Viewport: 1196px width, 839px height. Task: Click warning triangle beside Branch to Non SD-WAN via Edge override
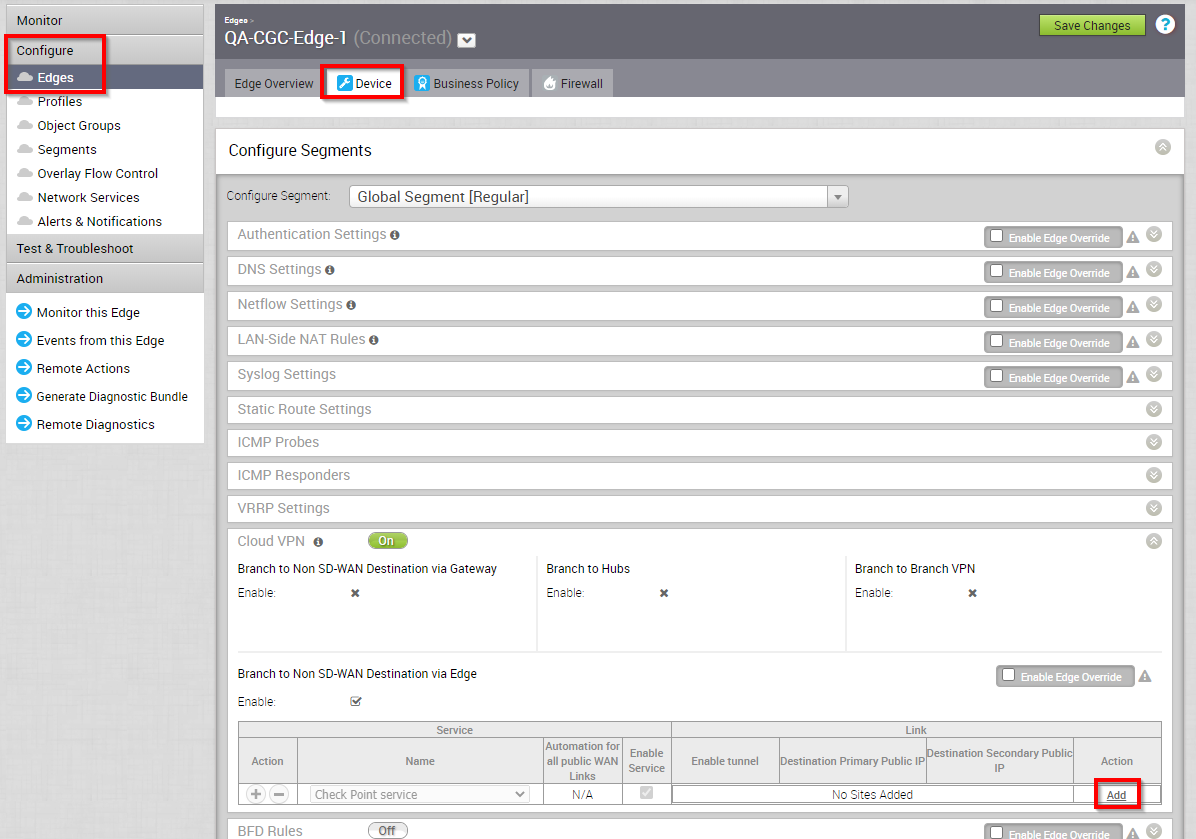(1145, 676)
